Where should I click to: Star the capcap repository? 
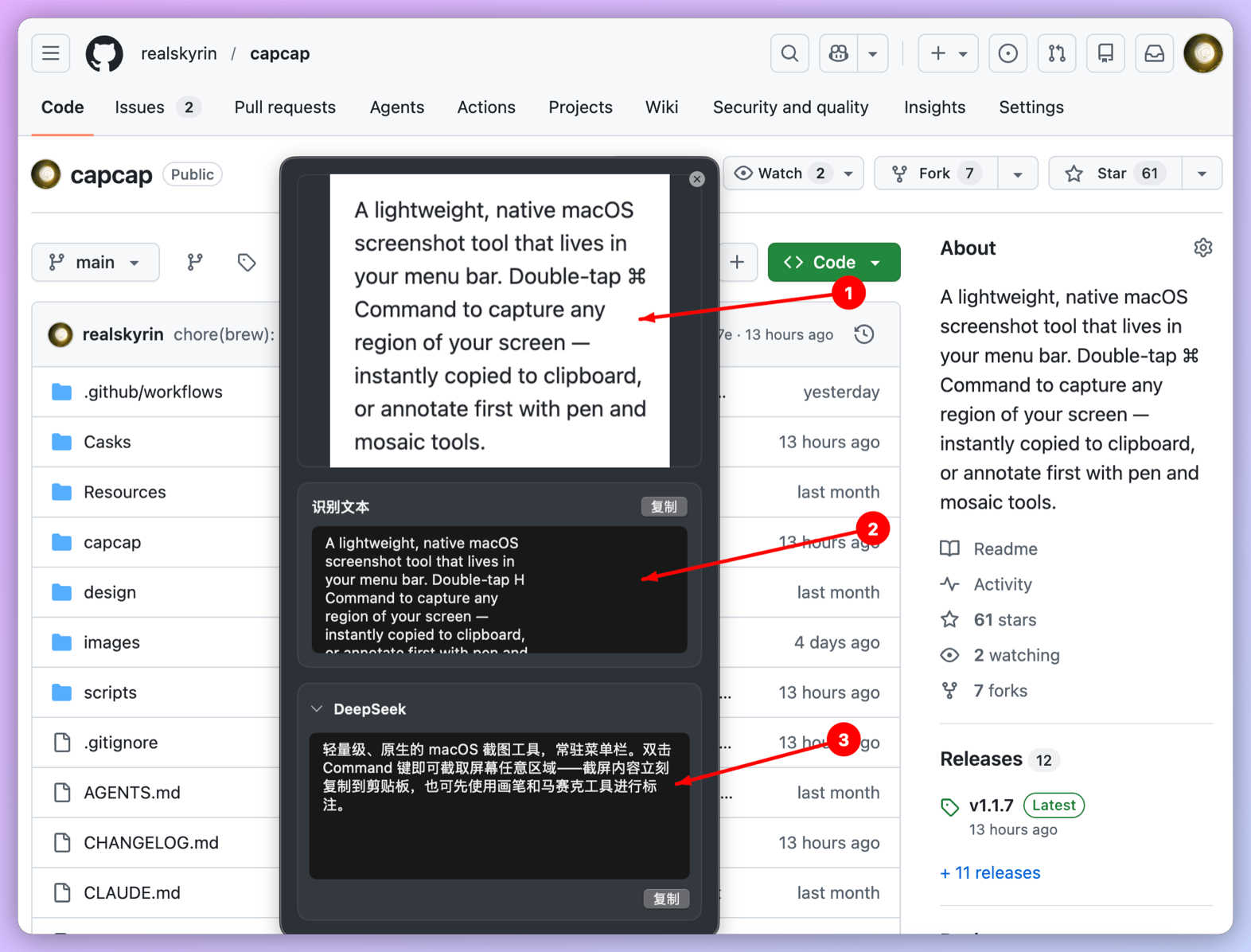[x=1116, y=174]
